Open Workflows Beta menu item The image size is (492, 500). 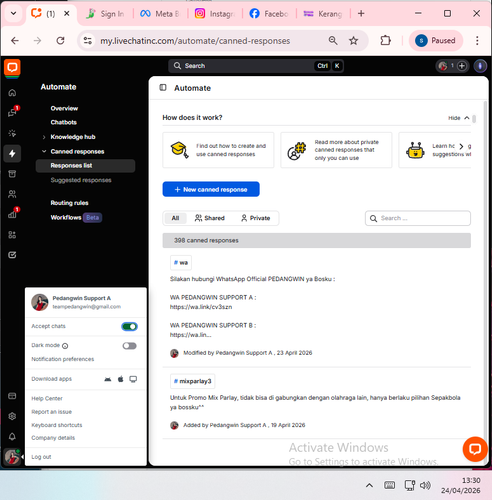click(76, 218)
